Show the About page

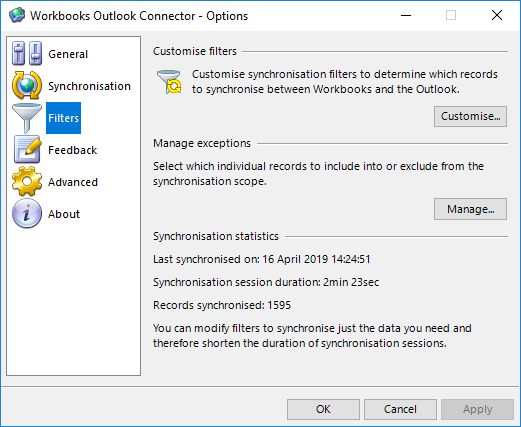pos(64,214)
